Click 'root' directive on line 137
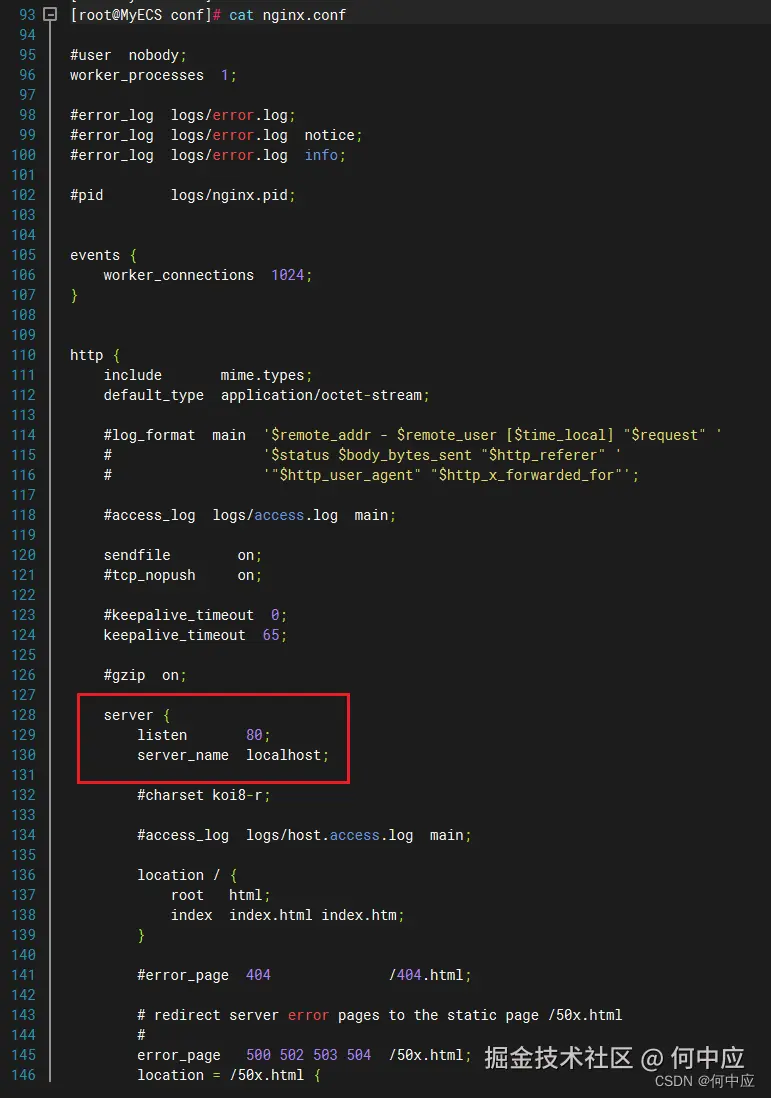The image size is (771, 1098). 187,895
